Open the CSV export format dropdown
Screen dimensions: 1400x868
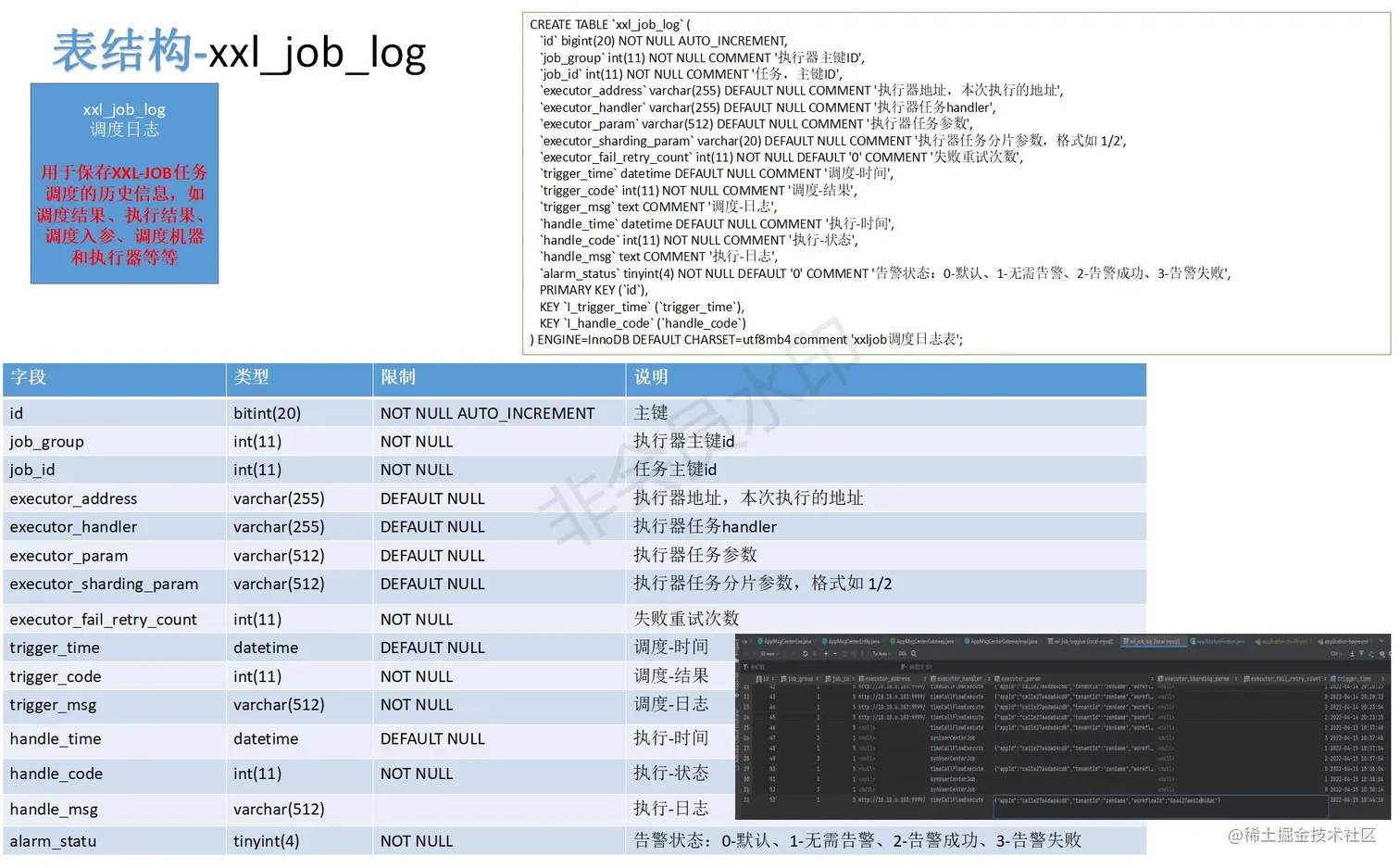(x=1337, y=654)
